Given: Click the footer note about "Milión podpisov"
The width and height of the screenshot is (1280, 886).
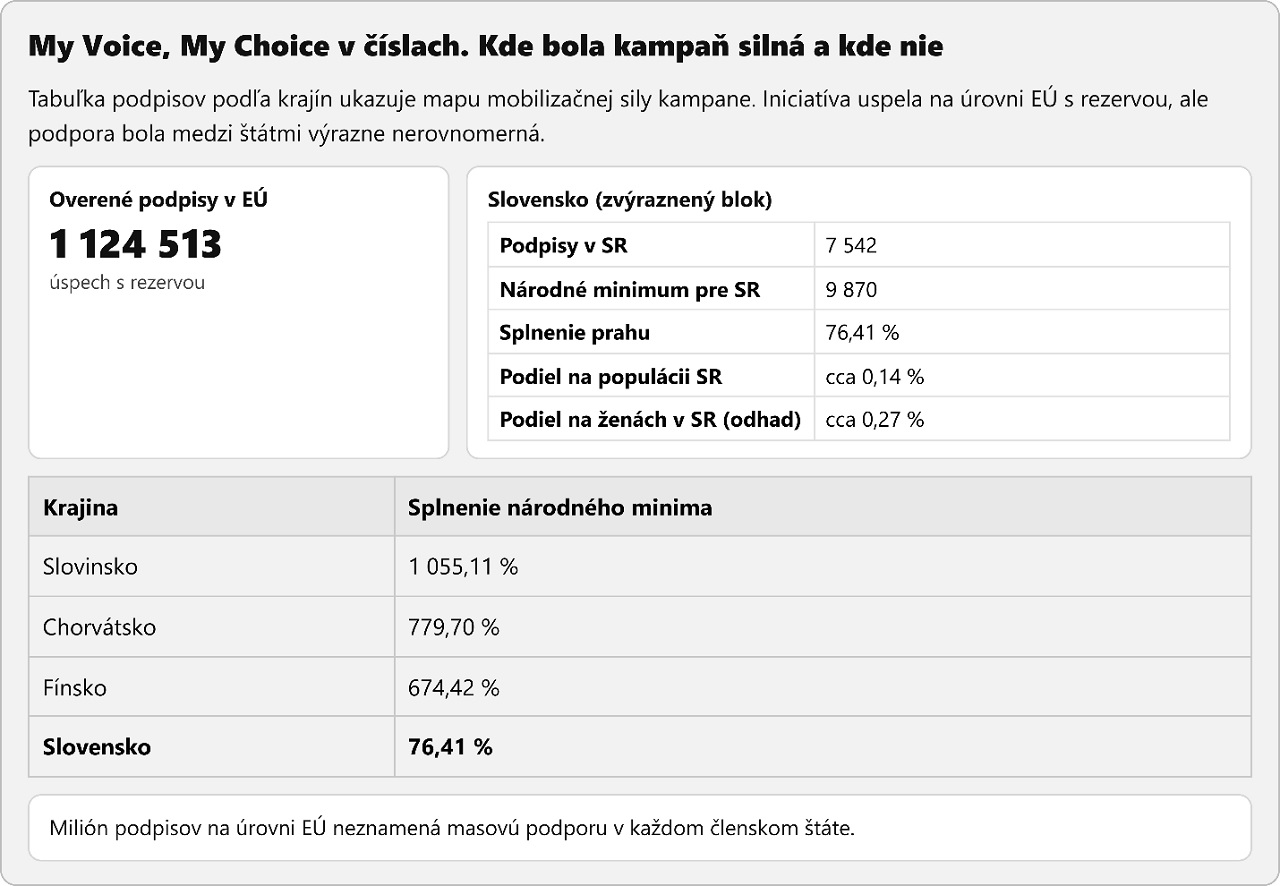Looking at the screenshot, I should (452, 828).
